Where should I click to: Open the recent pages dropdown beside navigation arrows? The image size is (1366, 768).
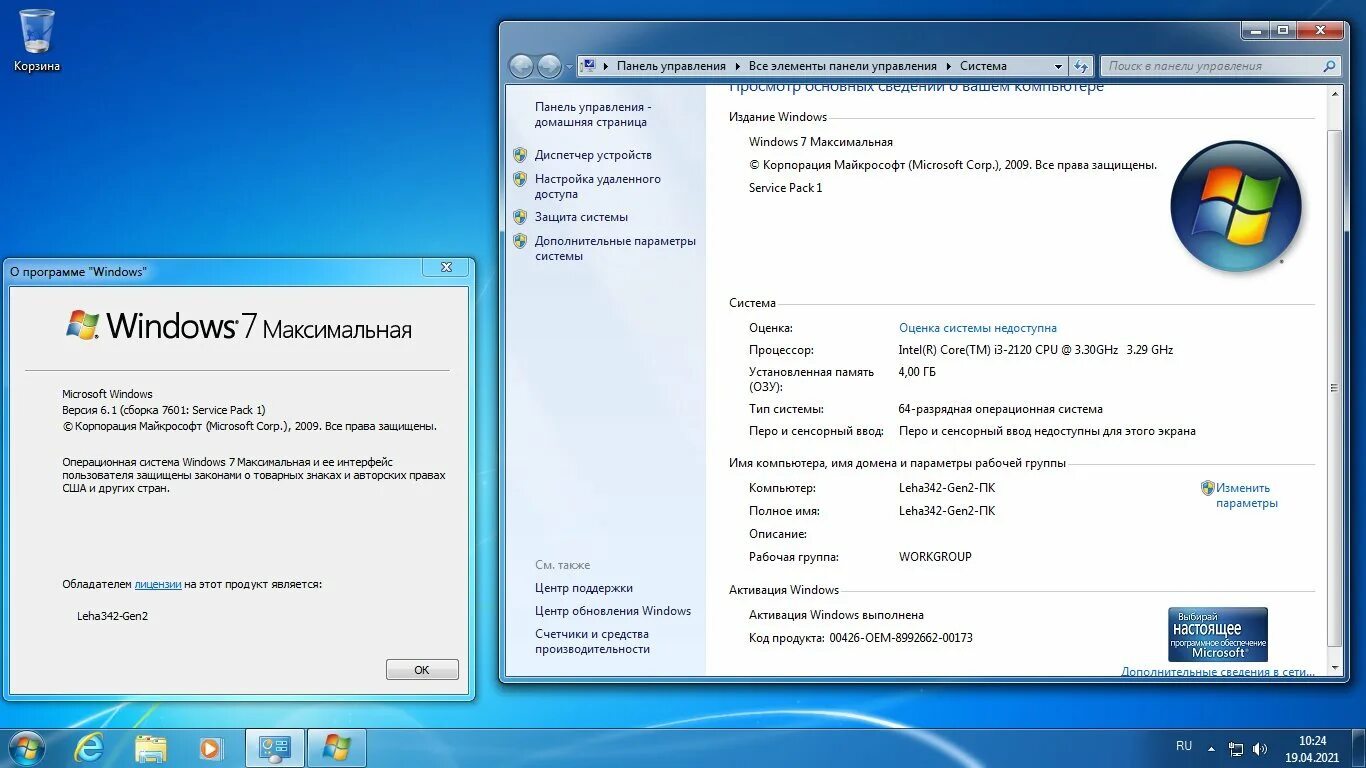click(x=569, y=67)
